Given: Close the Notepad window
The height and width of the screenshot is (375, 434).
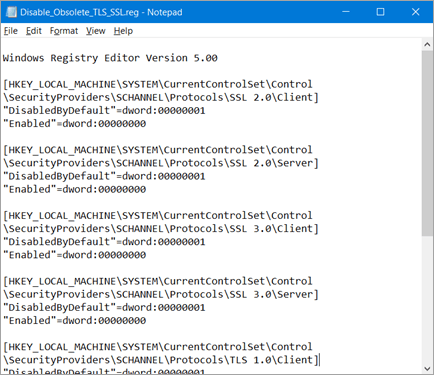Looking at the screenshot, I should (415, 12).
